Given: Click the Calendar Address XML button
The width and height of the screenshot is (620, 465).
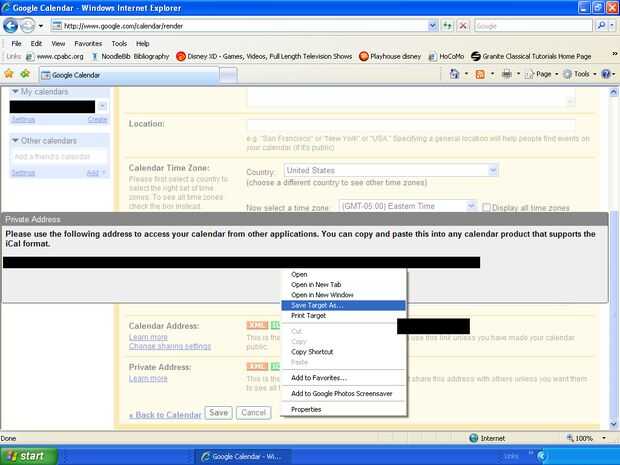Looking at the screenshot, I should 257,325.
